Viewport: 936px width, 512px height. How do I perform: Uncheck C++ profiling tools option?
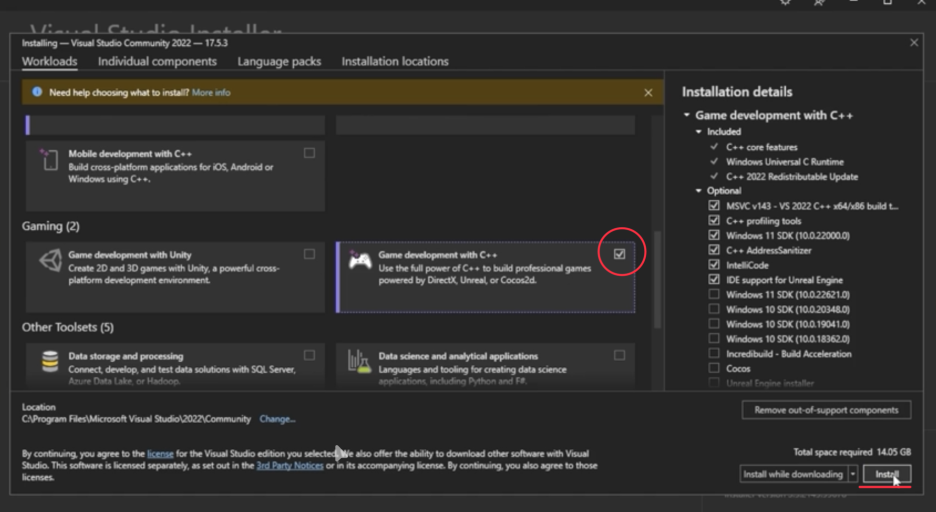[714, 220]
